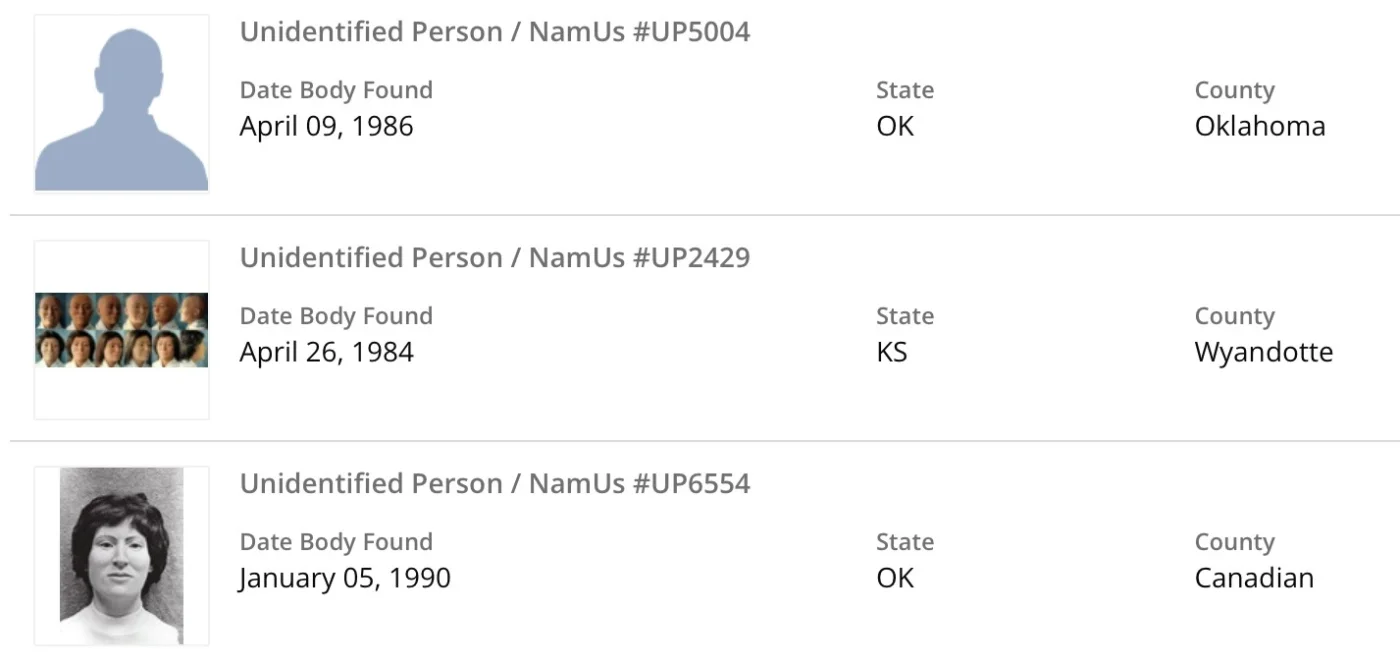Click Date Body Found label for UP5004
The image size is (1400, 666).
pos(336,90)
